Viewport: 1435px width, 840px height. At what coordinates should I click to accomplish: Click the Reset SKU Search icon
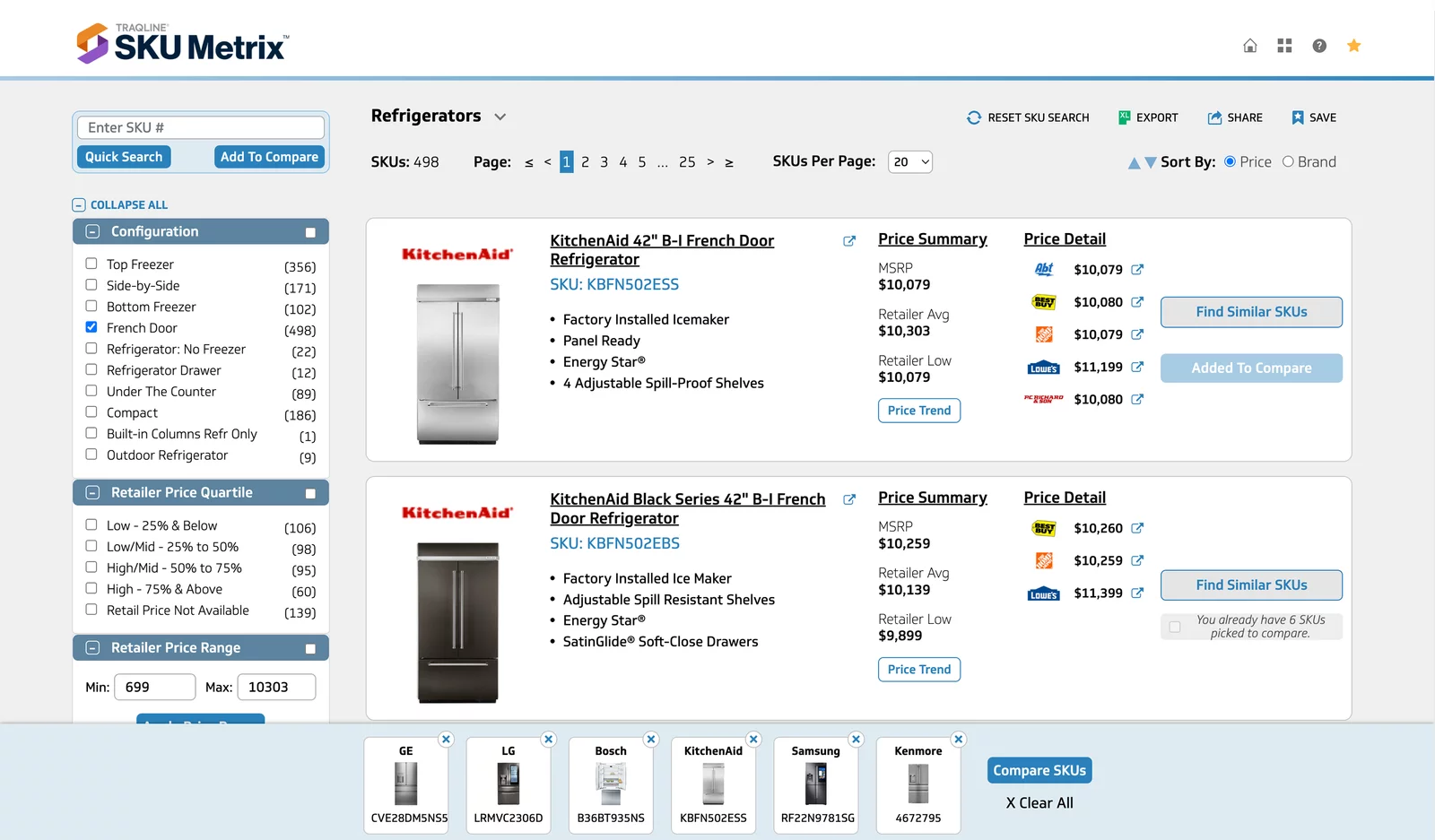[x=974, y=117]
